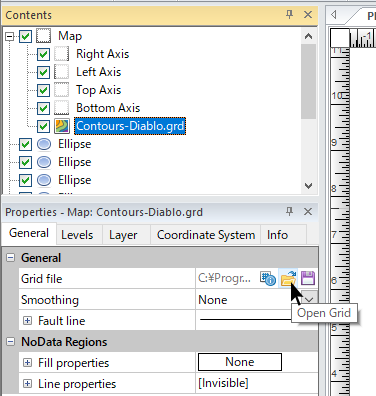Image resolution: width=376 pixels, height=396 pixels.
Task: Select the General tab
Action: click(x=29, y=233)
